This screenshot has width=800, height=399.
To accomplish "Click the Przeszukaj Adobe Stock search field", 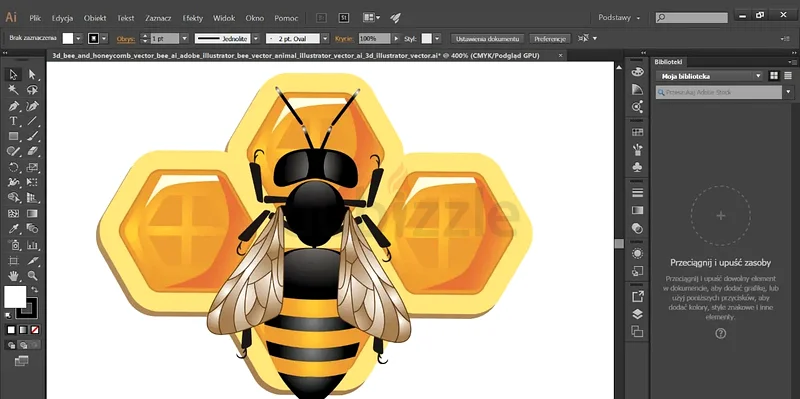I will click(x=719, y=92).
